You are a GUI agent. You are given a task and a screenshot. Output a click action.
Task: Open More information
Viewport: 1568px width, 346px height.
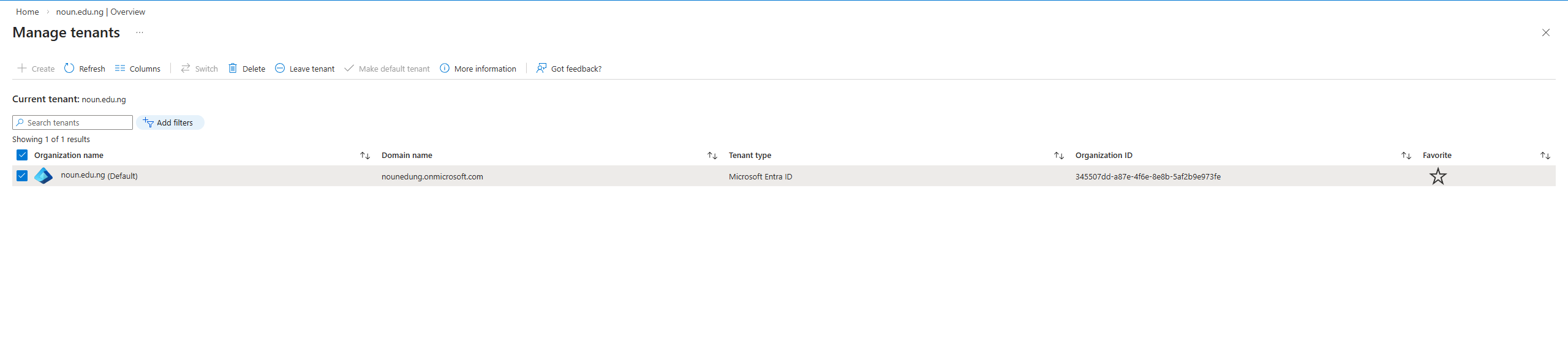[478, 68]
